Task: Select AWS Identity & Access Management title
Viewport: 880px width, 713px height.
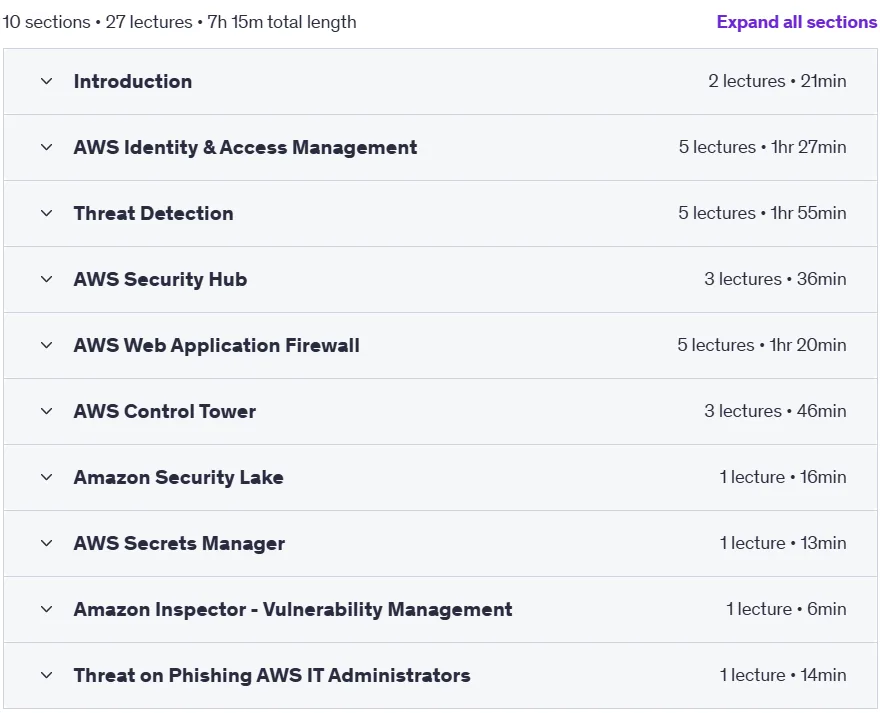Action: 245,147
